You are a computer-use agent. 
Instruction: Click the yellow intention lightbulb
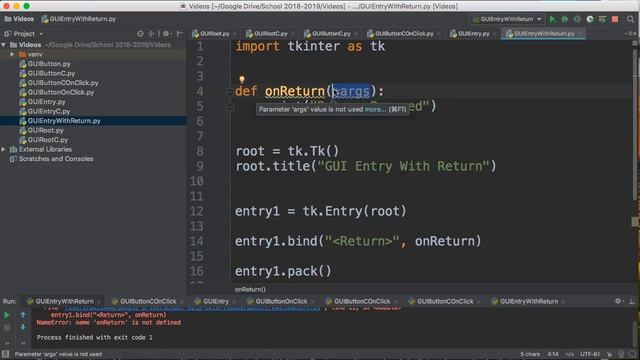click(x=242, y=79)
